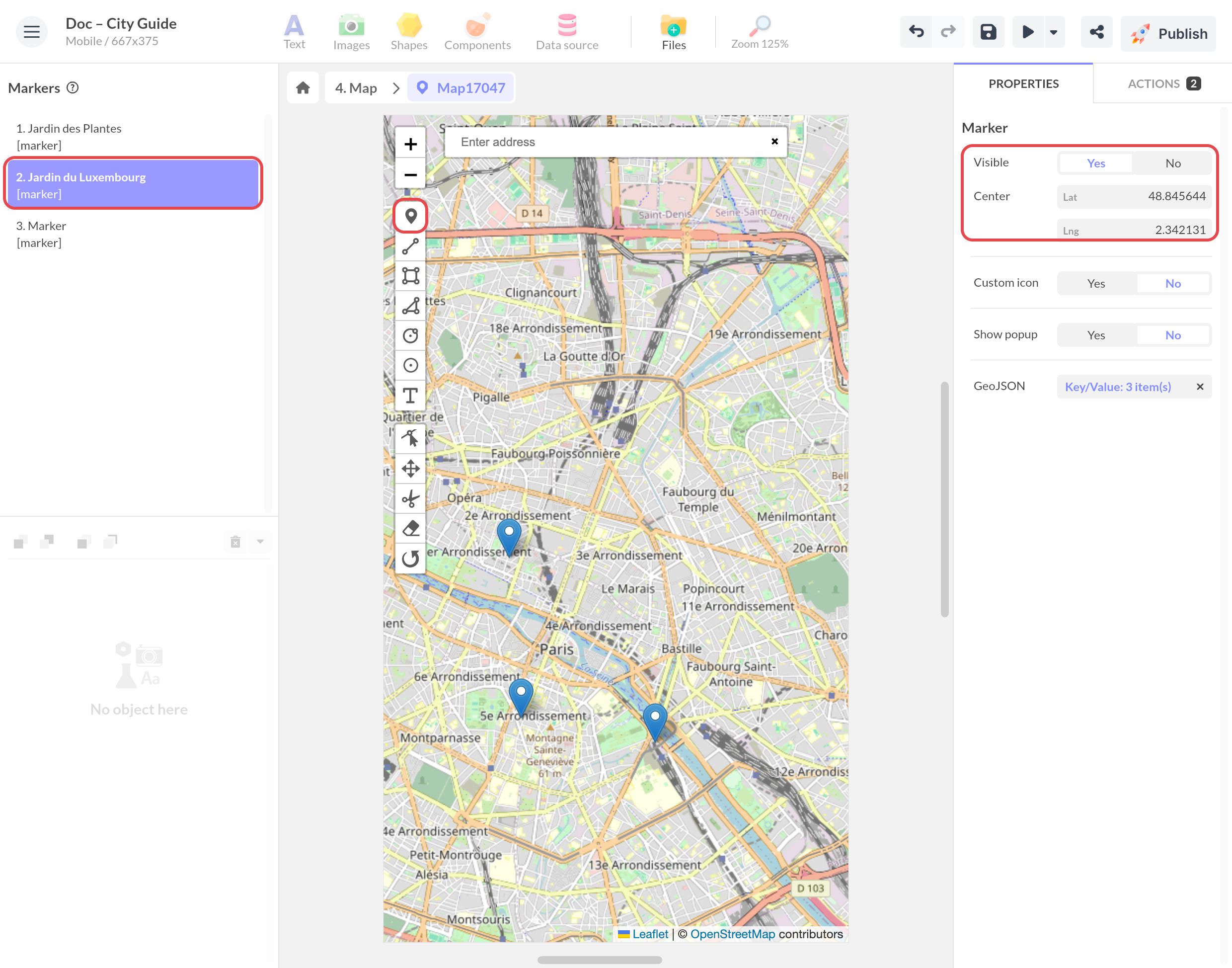Screen dimensions: 1232x968
Task: Select the draw circle tool
Action: point(411,335)
